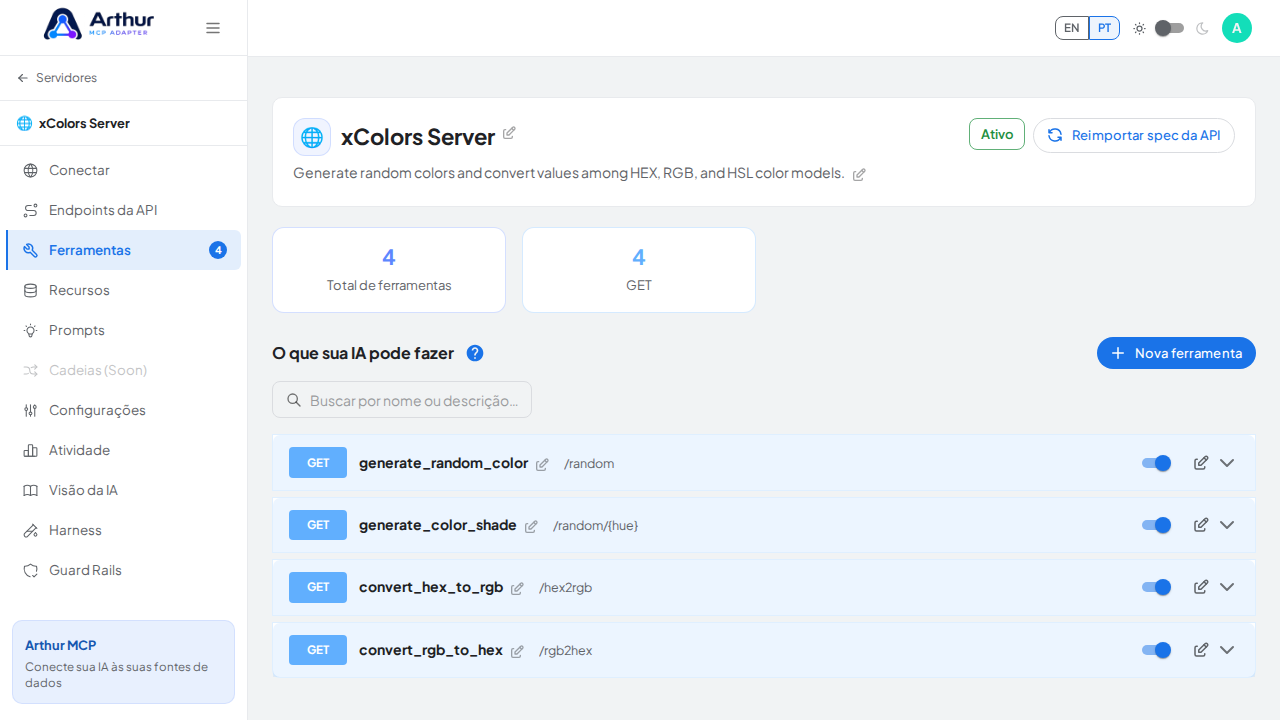The height and width of the screenshot is (720, 1280).
Task: Open the editor for the generate_random_color tool
Action: [x=1201, y=463]
